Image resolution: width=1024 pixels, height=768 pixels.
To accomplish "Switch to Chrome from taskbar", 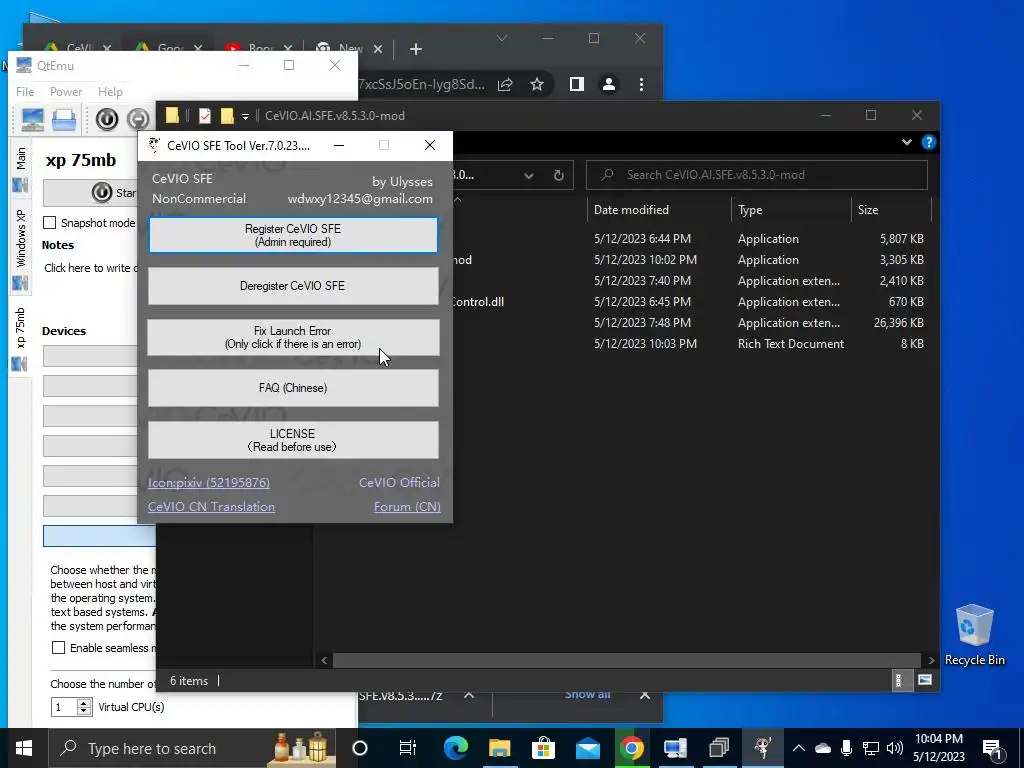I will pyautogui.click(x=632, y=748).
